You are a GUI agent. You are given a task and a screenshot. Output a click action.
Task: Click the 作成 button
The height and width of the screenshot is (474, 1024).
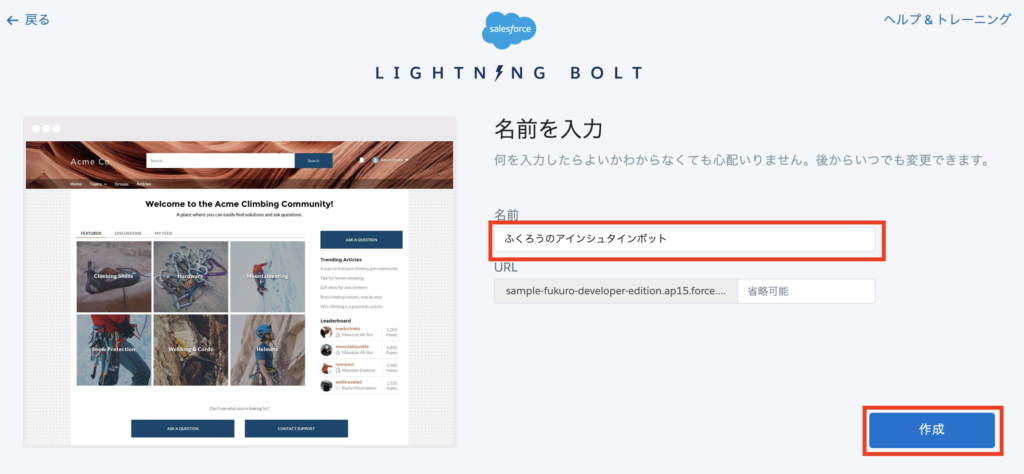(x=931, y=430)
